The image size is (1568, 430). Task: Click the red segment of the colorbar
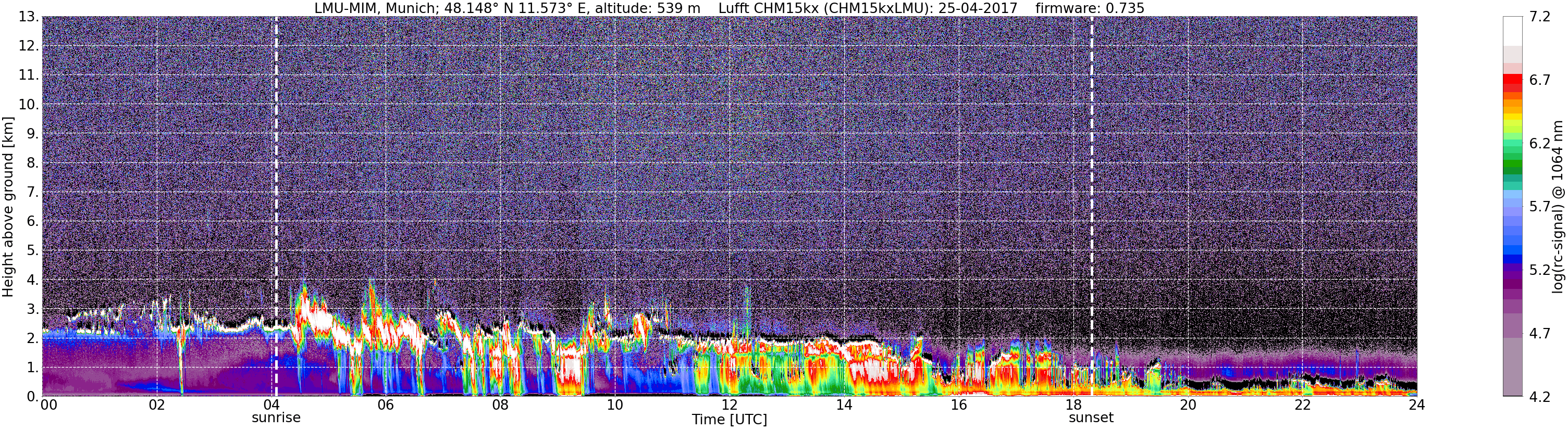1512,79
